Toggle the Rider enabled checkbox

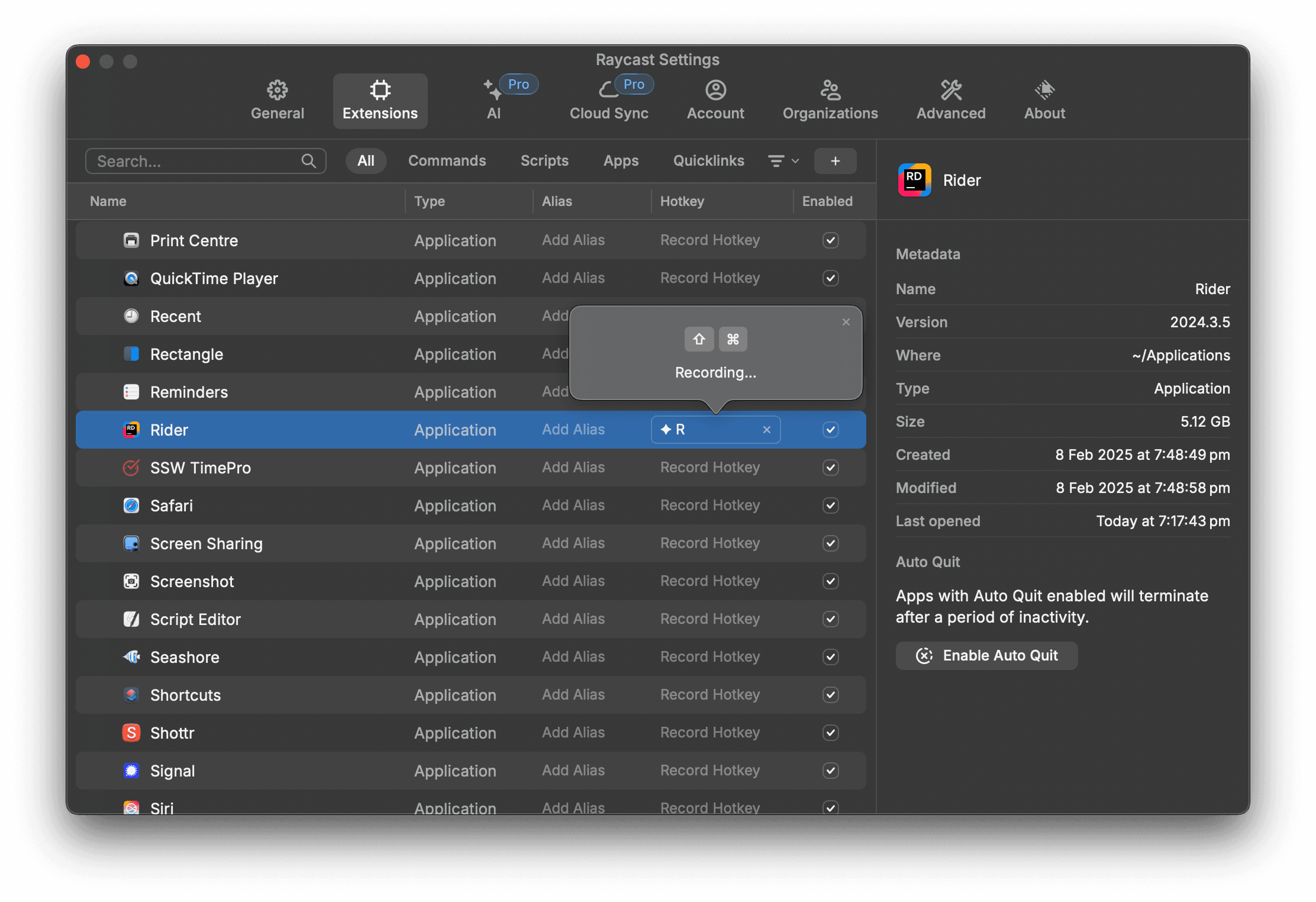coord(830,430)
